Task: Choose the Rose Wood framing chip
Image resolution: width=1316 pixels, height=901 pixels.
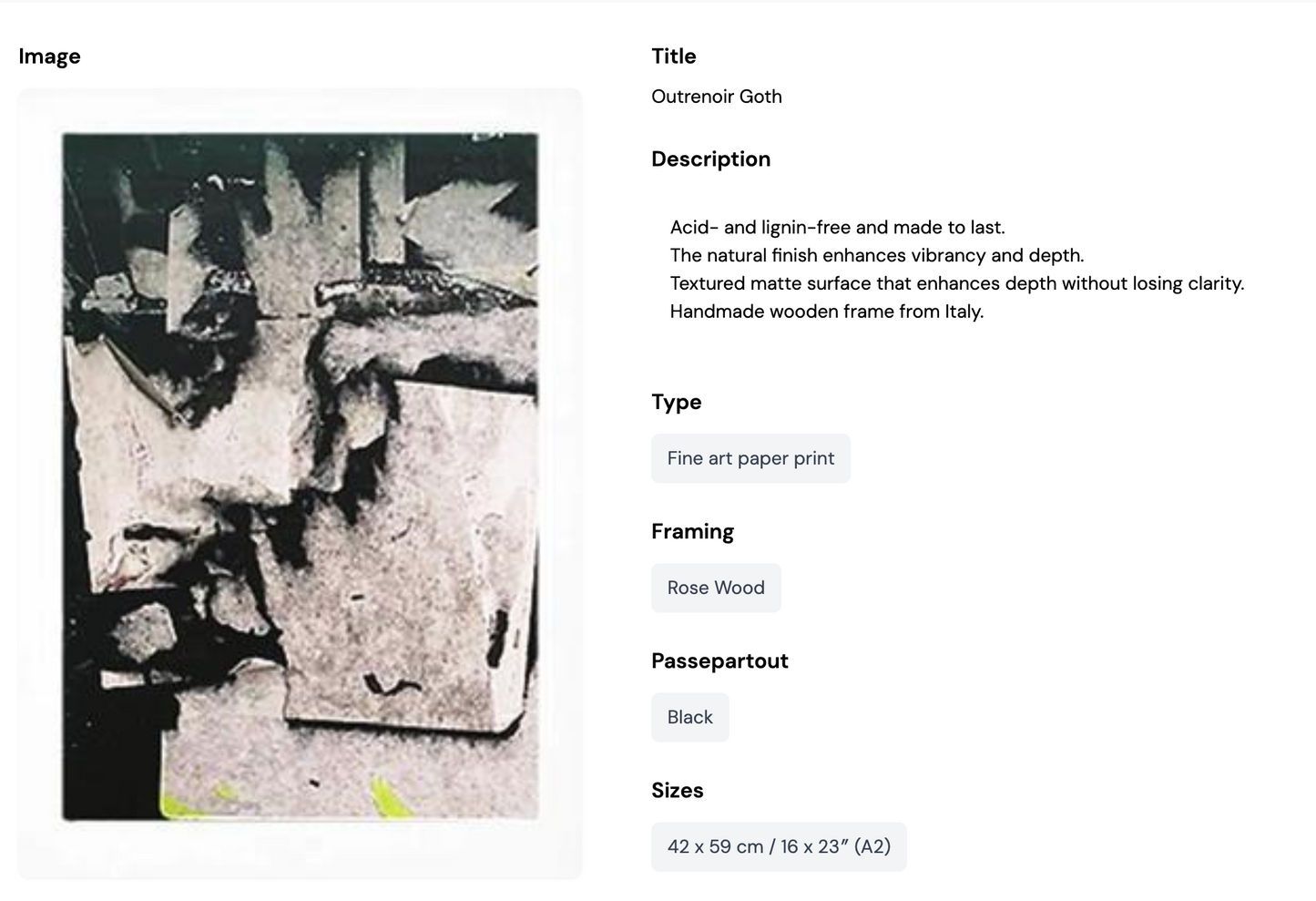Action: (716, 588)
